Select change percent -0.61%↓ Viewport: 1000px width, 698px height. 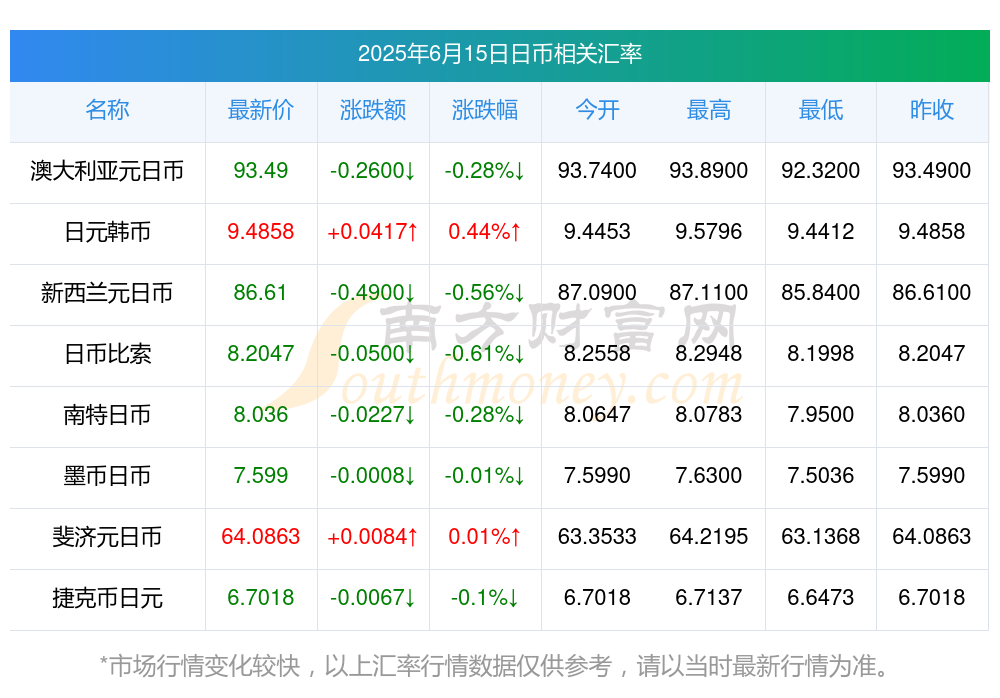click(x=485, y=353)
